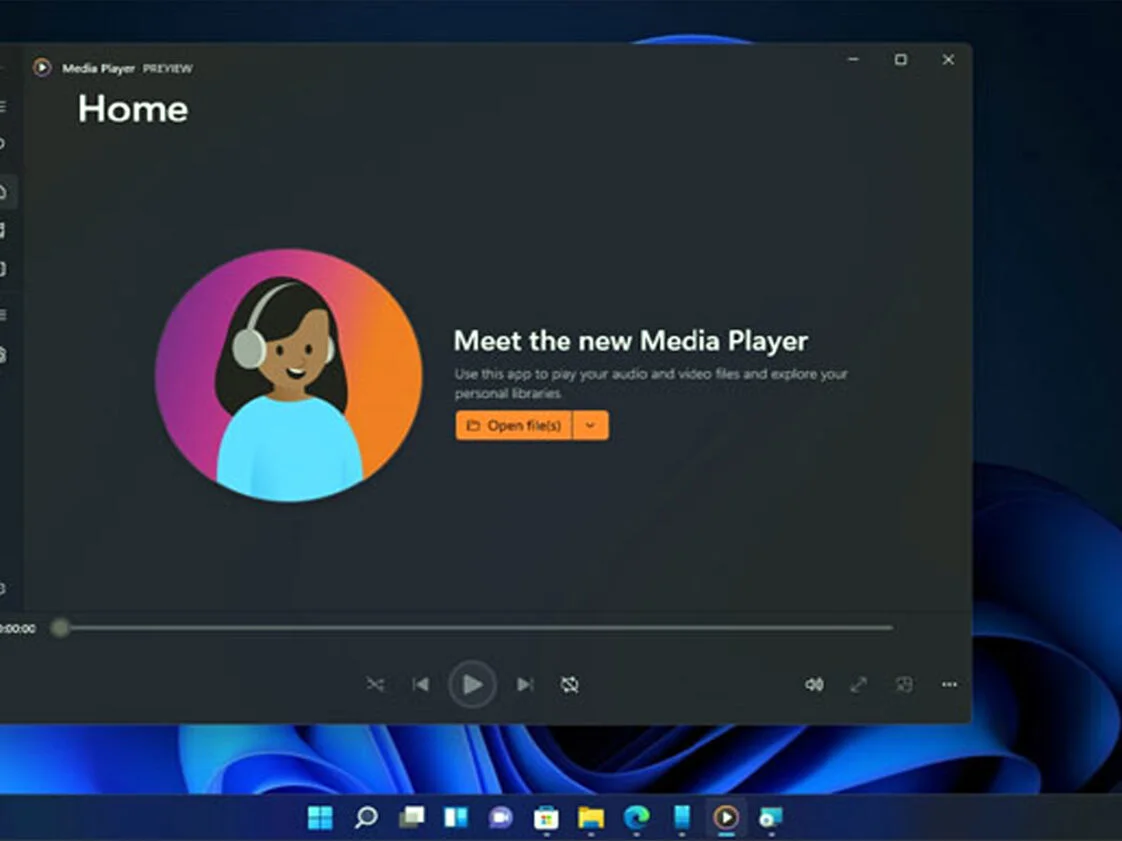This screenshot has width=1122, height=841.
Task: Click the seek bar thumb at start
Action: coord(60,628)
